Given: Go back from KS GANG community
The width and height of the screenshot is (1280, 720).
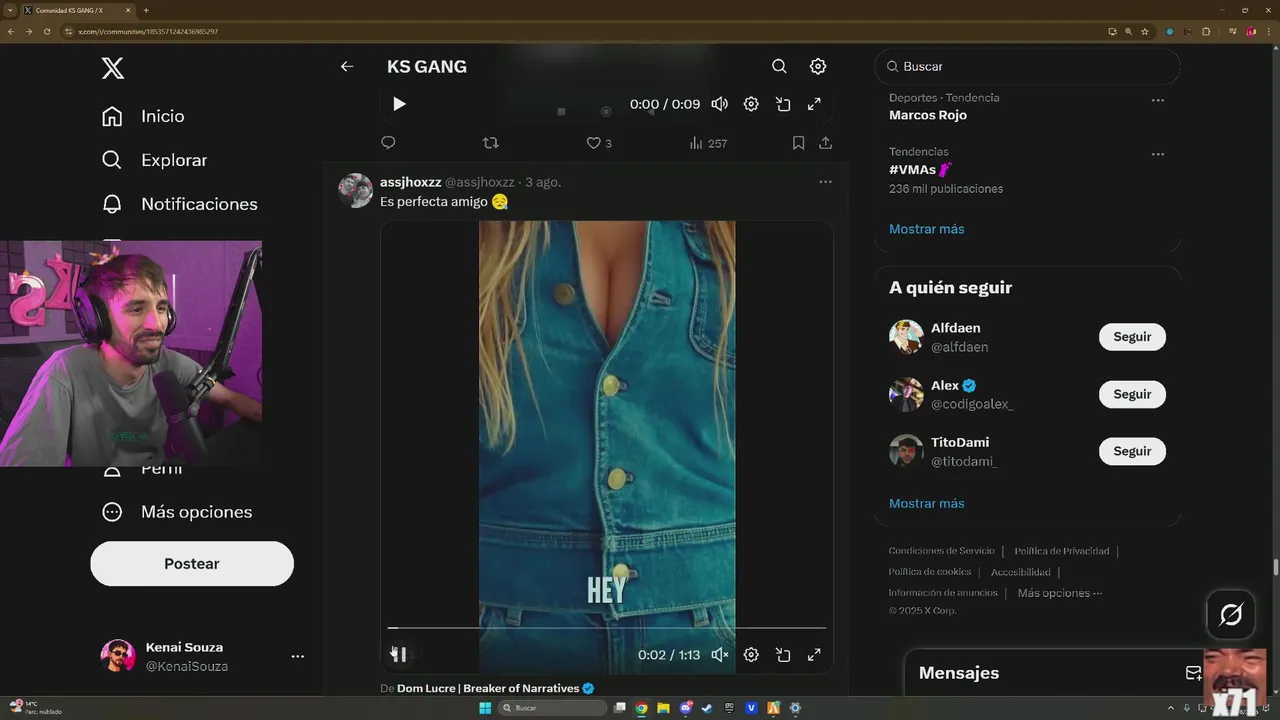Looking at the screenshot, I should click(x=347, y=67).
